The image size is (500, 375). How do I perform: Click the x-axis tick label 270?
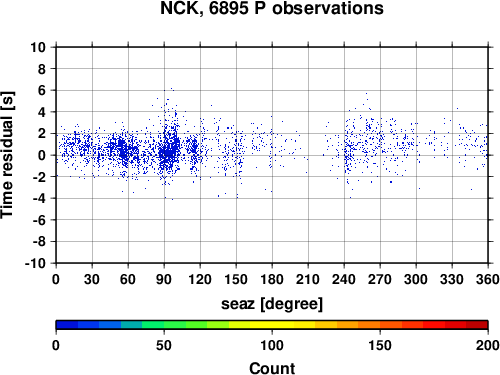(380, 279)
